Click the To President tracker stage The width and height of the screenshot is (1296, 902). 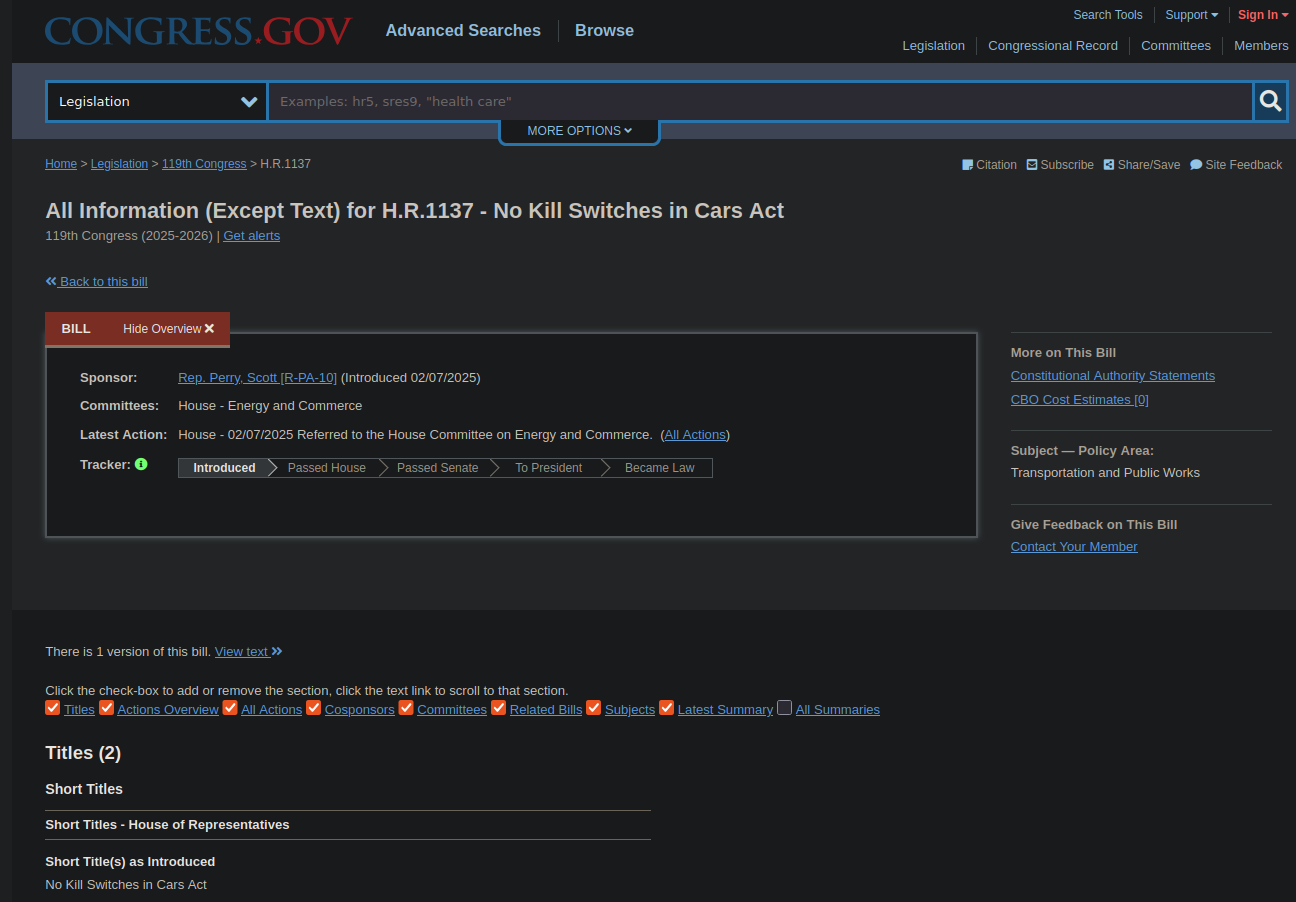(x=549, y=468)
